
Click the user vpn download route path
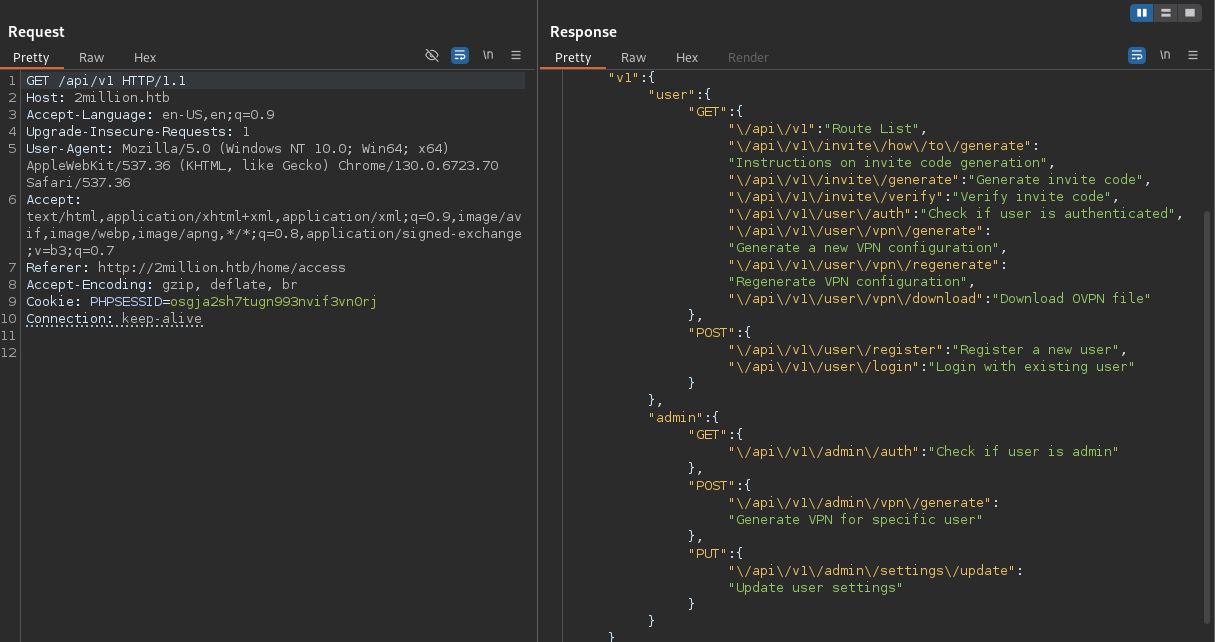[856, 298]
